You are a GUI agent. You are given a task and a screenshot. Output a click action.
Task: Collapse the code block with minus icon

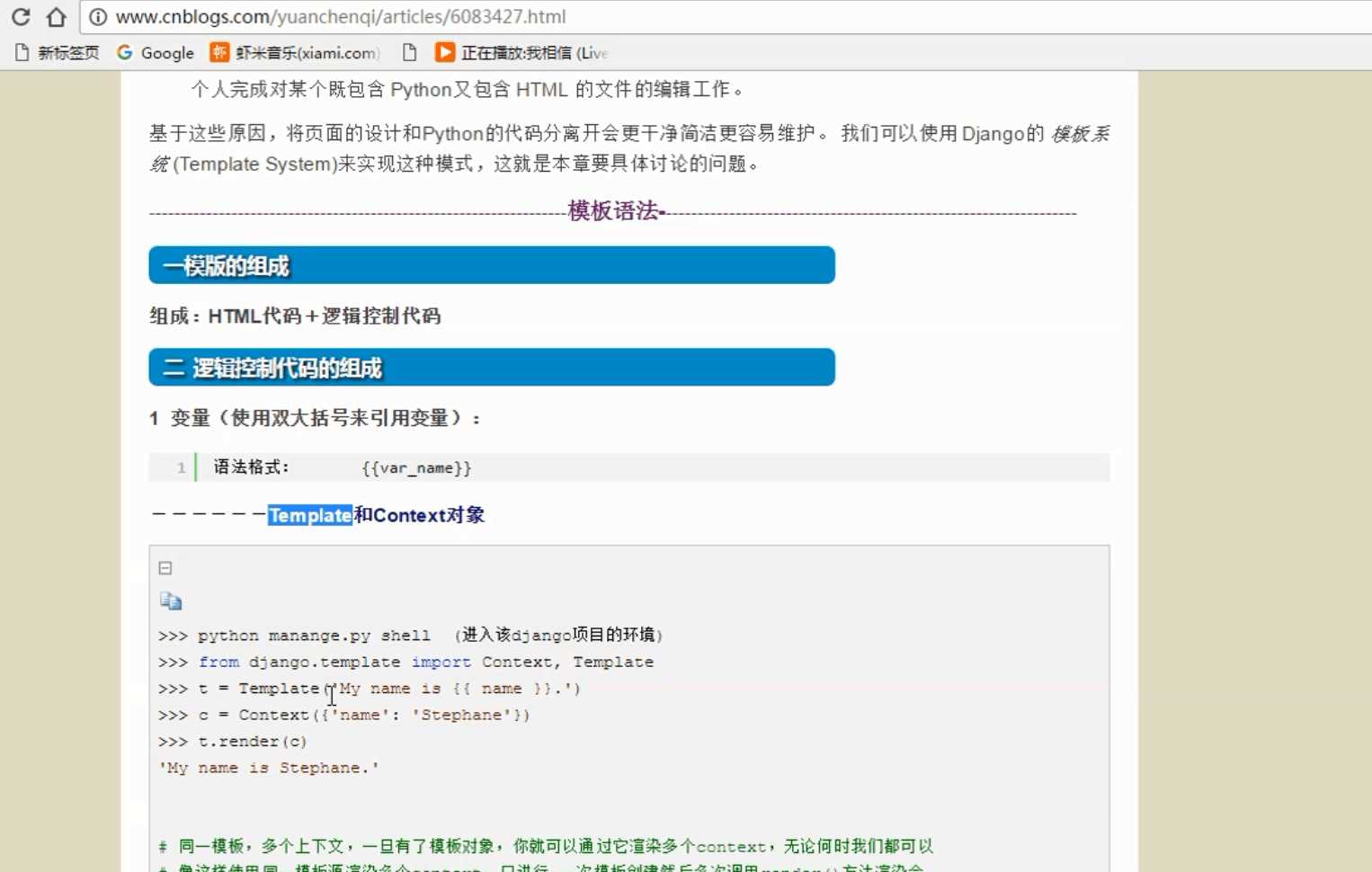pyautogui.click(x=165, y=568)
